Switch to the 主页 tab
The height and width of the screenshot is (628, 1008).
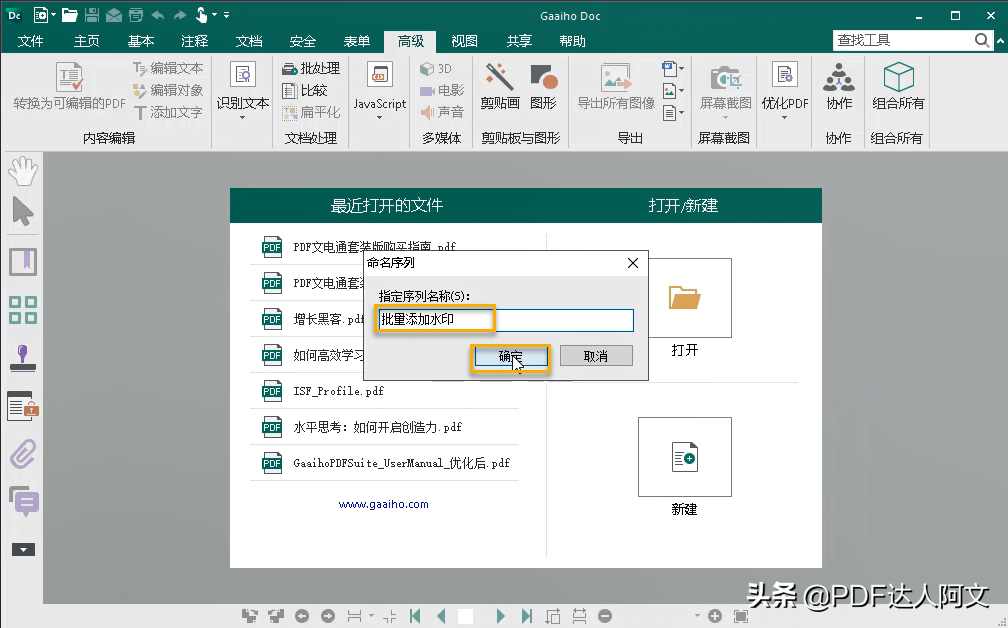pyautogui.click(x=86, y=41)
